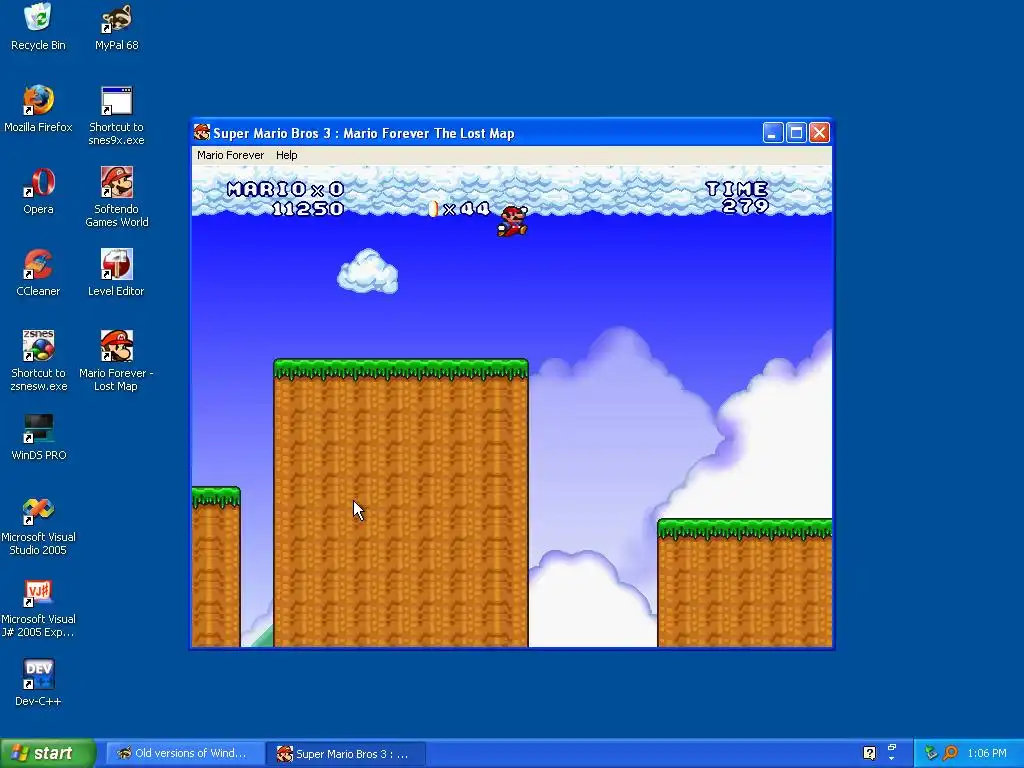Select Microsoft Visual J# 2005 Express icon

point(38,607)
